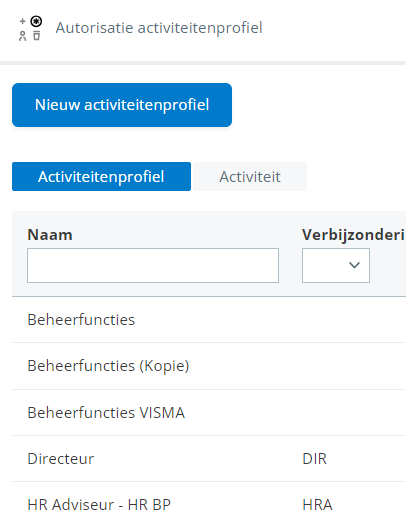This screenshot has height=525, width=406.
Task: Click the person silhouette icon in header
Action: pos(22,36)
